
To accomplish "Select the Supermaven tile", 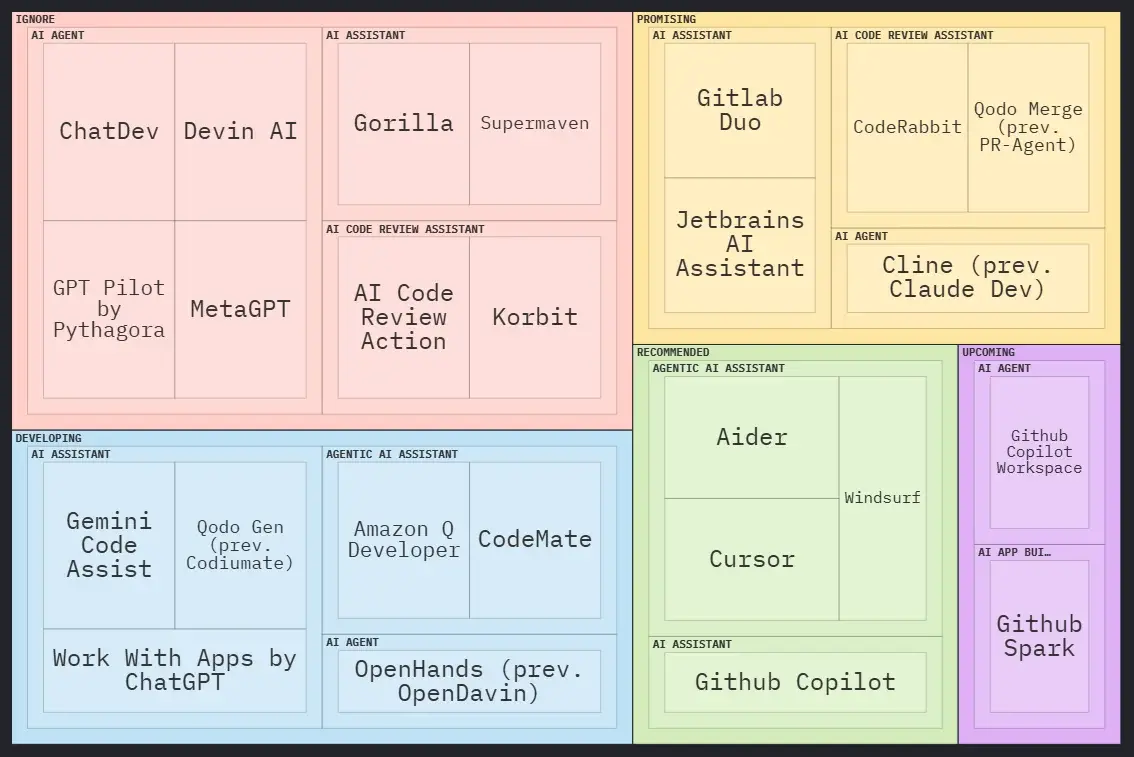I will coord(535,123).
